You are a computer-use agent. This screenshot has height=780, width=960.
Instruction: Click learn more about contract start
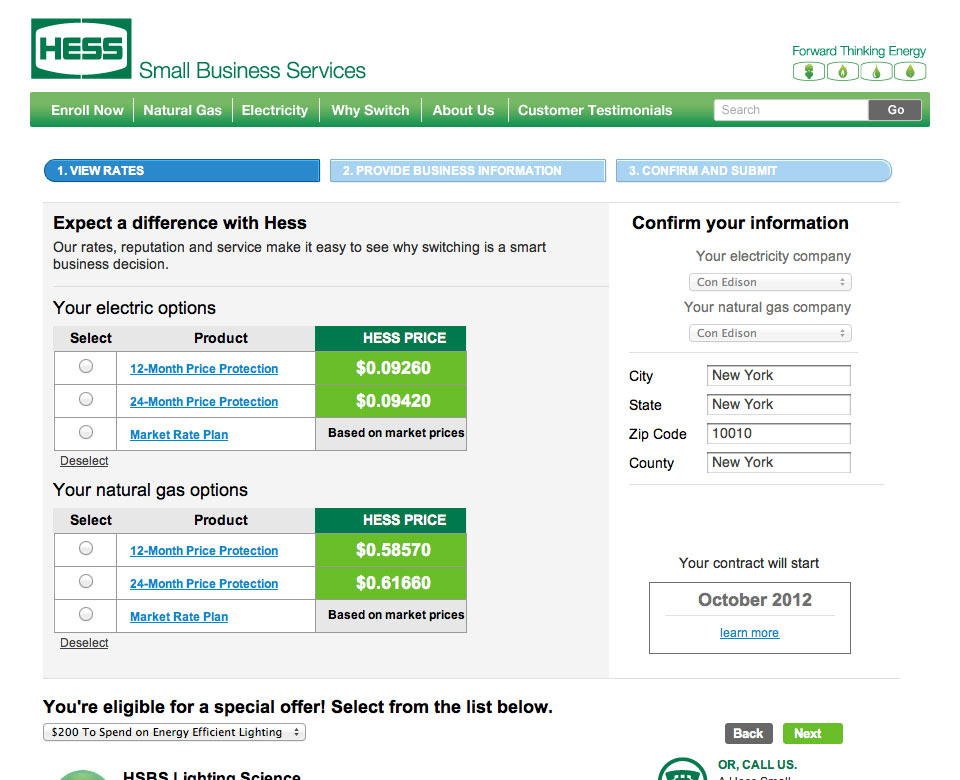pyautogui.click(x=749, y=632)
